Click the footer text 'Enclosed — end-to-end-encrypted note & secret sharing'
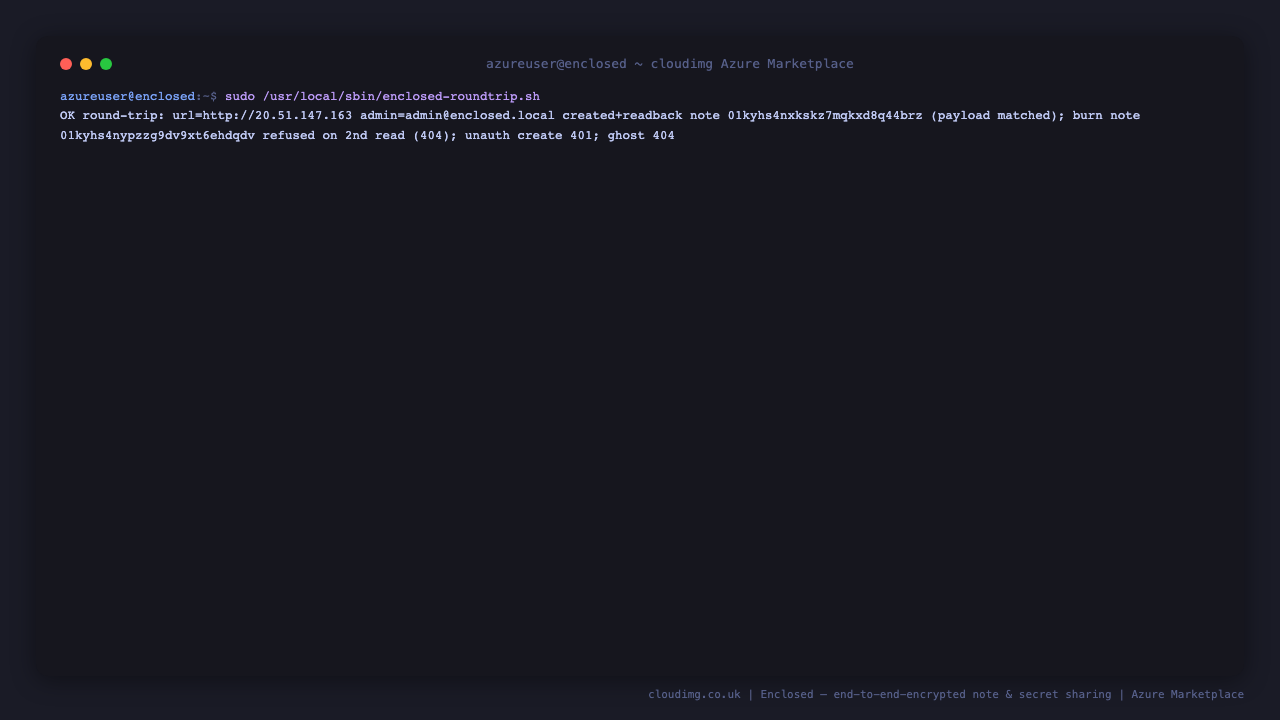This screenshot has width=1280, height=720. click(936, 694)
